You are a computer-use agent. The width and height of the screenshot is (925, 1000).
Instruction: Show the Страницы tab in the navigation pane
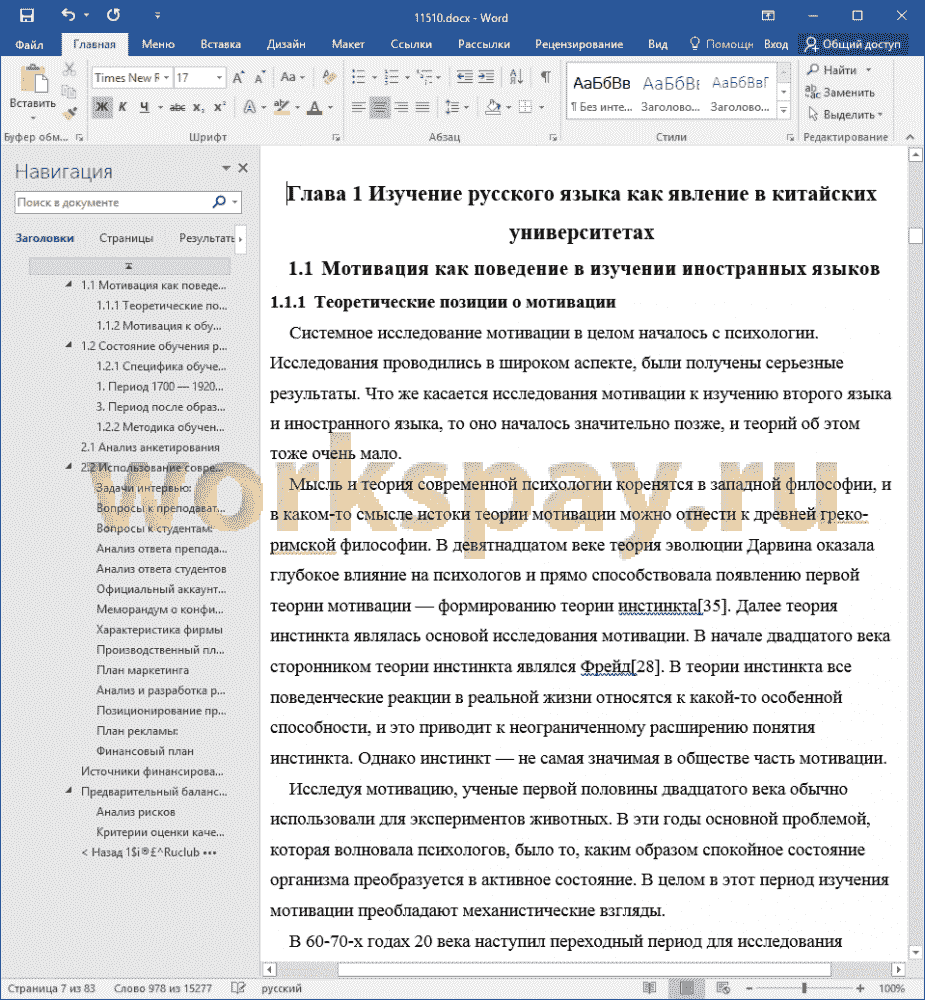click(126, 238)
